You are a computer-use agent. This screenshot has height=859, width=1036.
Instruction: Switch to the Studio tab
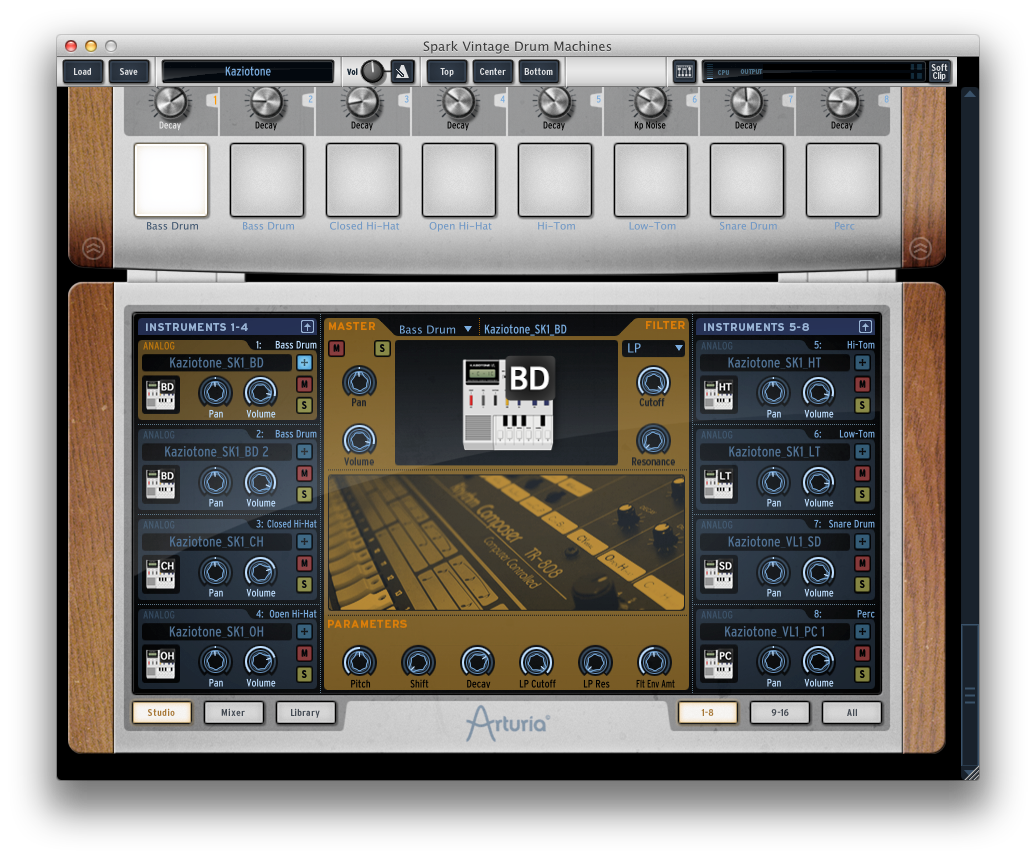click(161, 712)
